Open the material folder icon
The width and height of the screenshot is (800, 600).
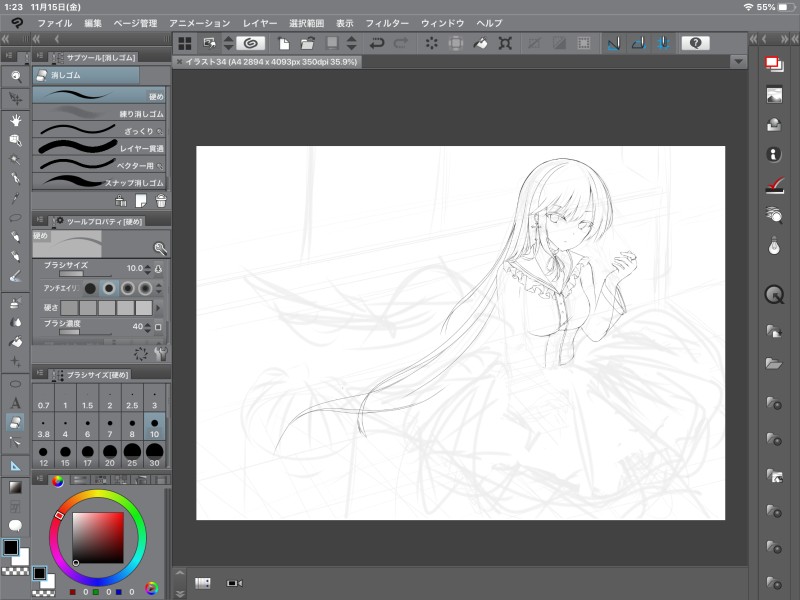pos(774,364)
